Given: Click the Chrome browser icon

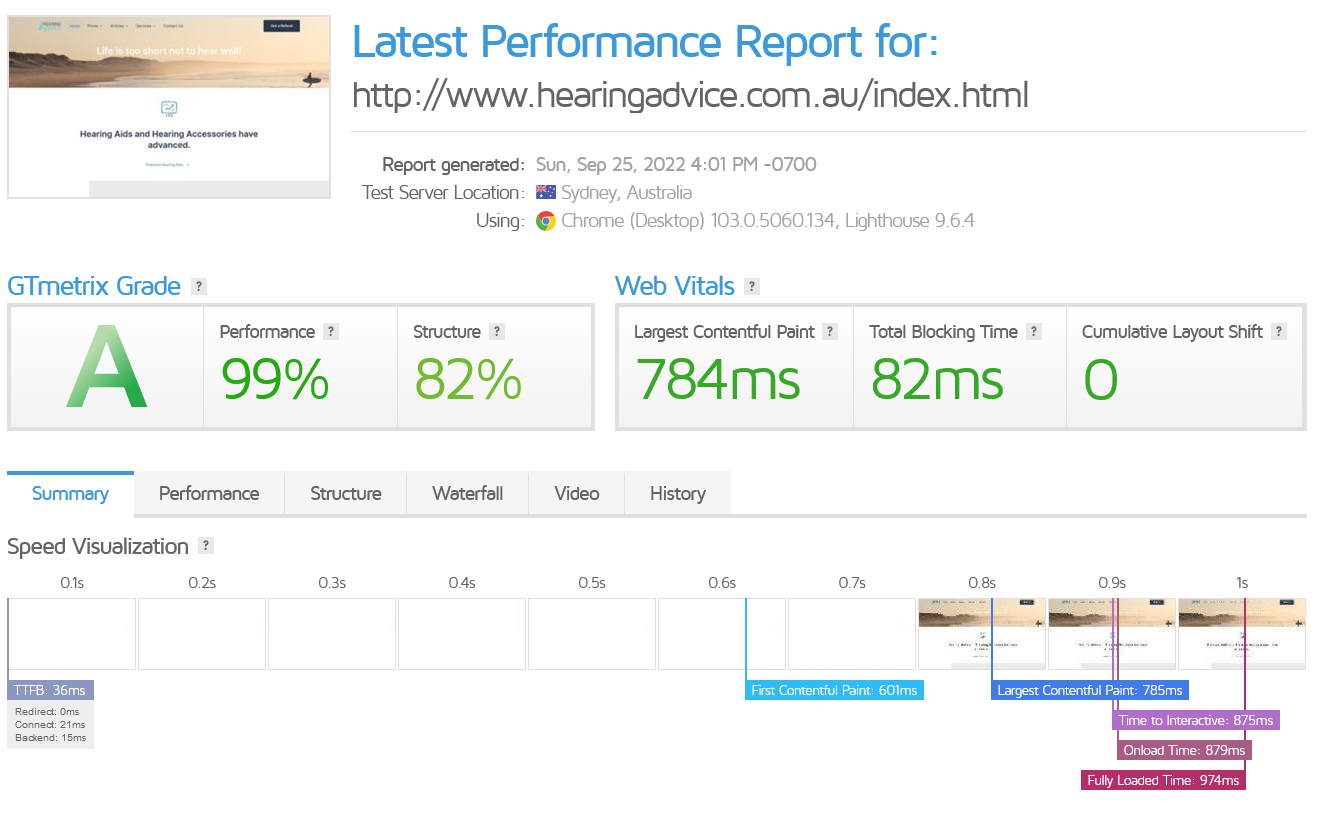Looking at the screenshot, I should [546, 221].
